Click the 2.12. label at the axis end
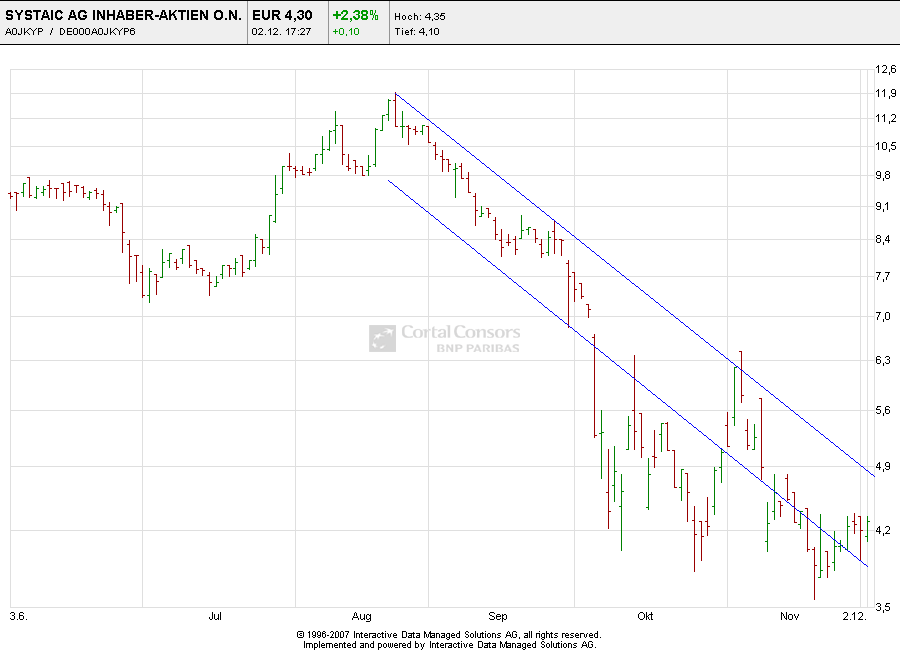 [853, 616]
